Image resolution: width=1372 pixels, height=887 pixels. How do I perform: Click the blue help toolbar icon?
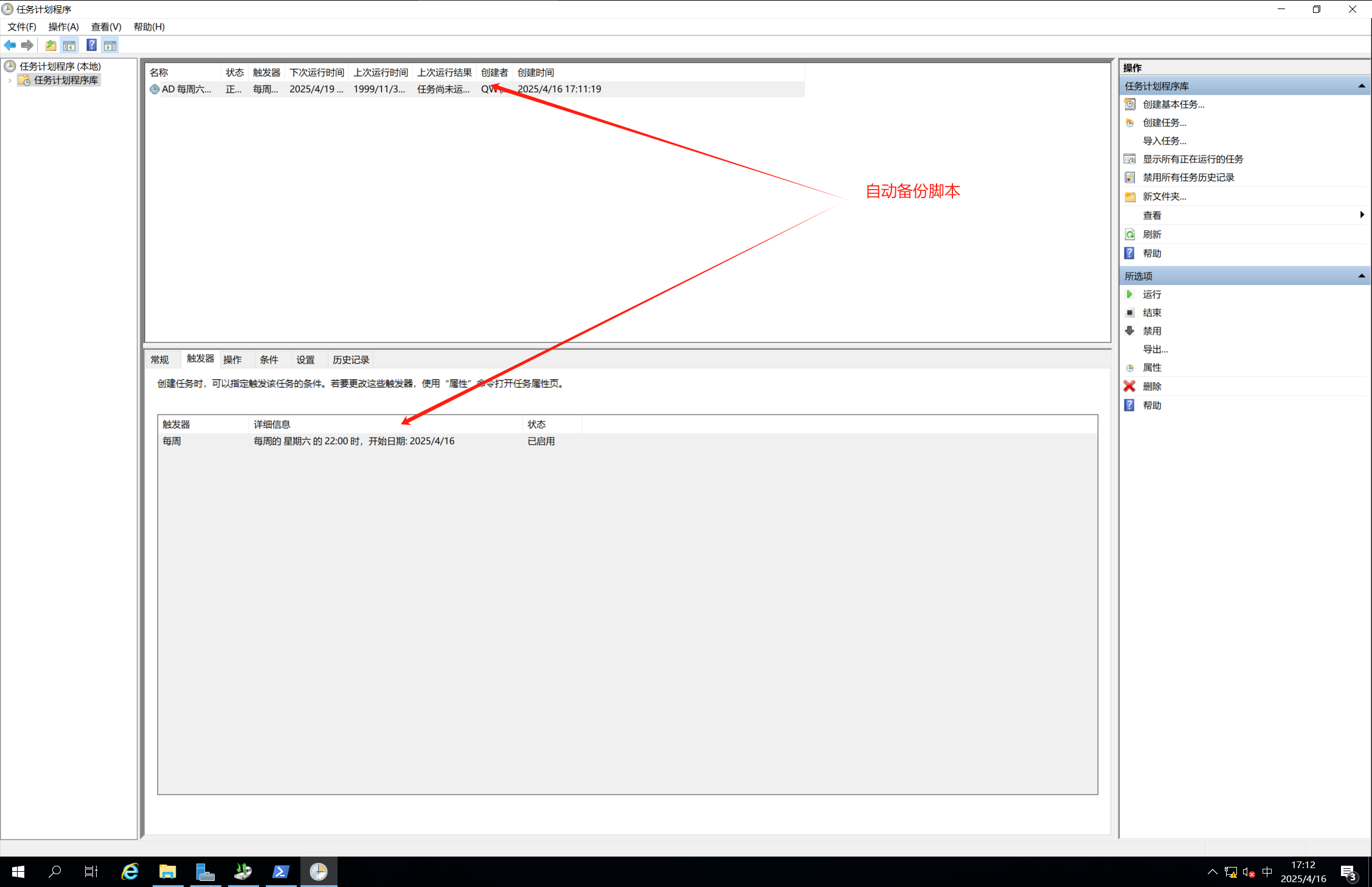click(91, 45)
